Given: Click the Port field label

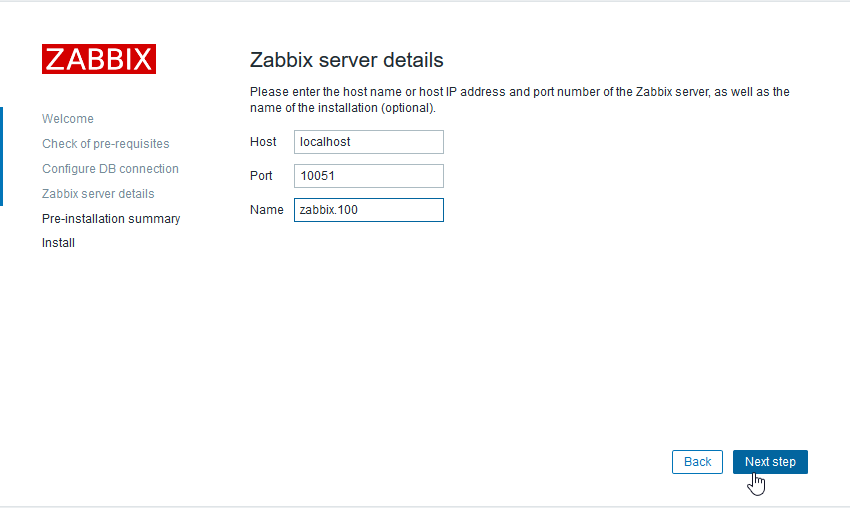Looking at the screenshot, I should (261, 176).
